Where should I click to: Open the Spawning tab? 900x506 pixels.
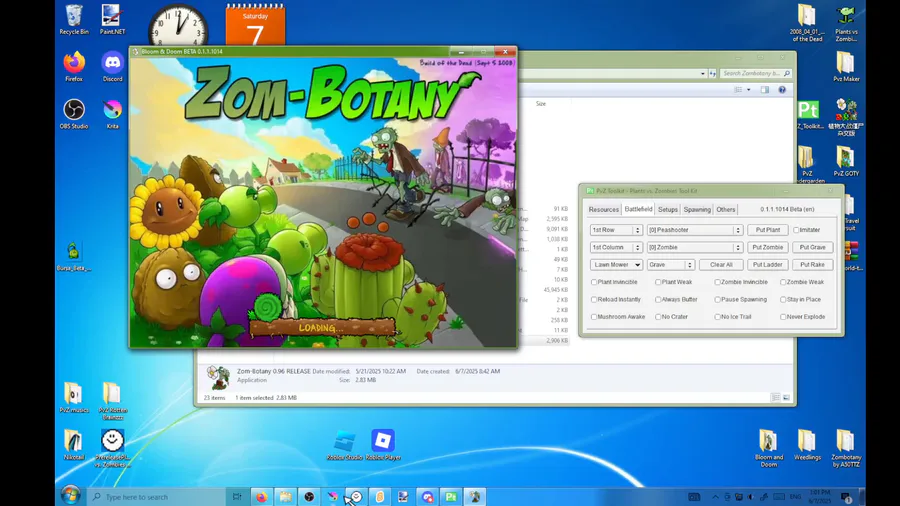[697, 209]
